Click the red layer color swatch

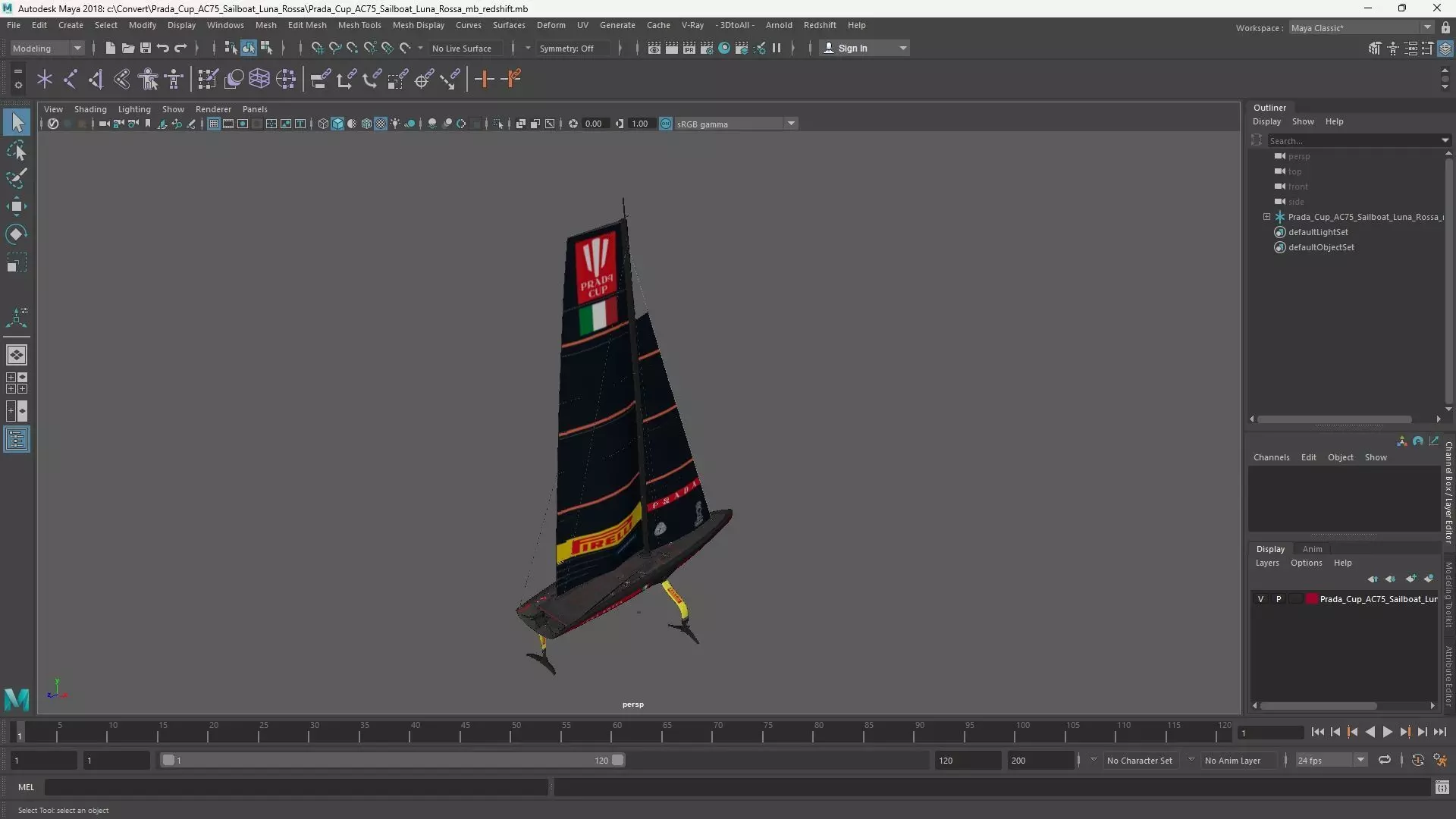click(1311, 599)
